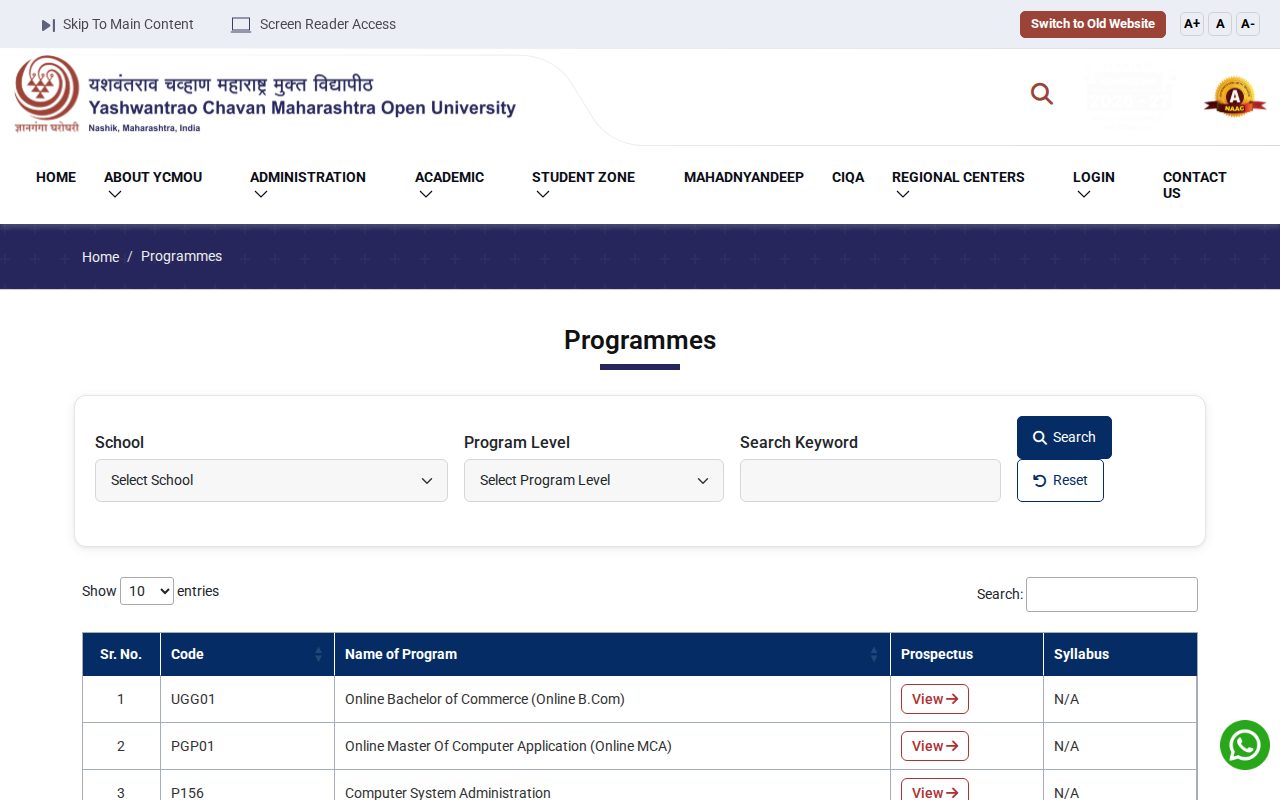The image size is (1280, 800).
Task: Click the Reset filter button
Action: coord(1060,480)
